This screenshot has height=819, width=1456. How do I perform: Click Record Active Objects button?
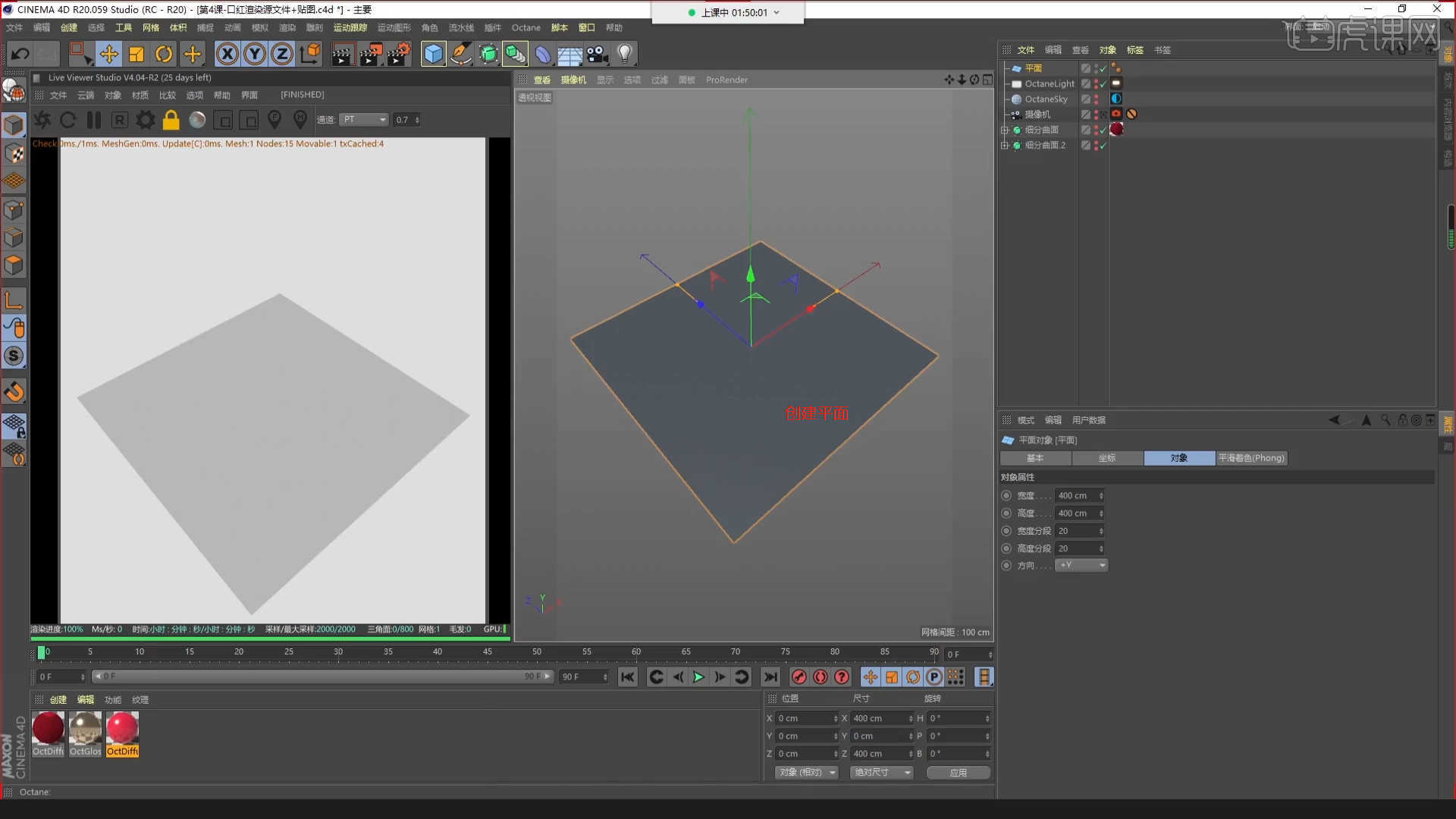coord(799,677)
